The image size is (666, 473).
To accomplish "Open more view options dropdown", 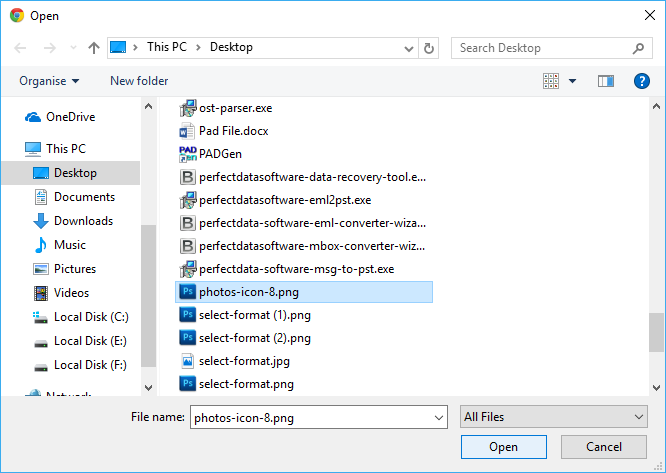I will coord(572,81).
